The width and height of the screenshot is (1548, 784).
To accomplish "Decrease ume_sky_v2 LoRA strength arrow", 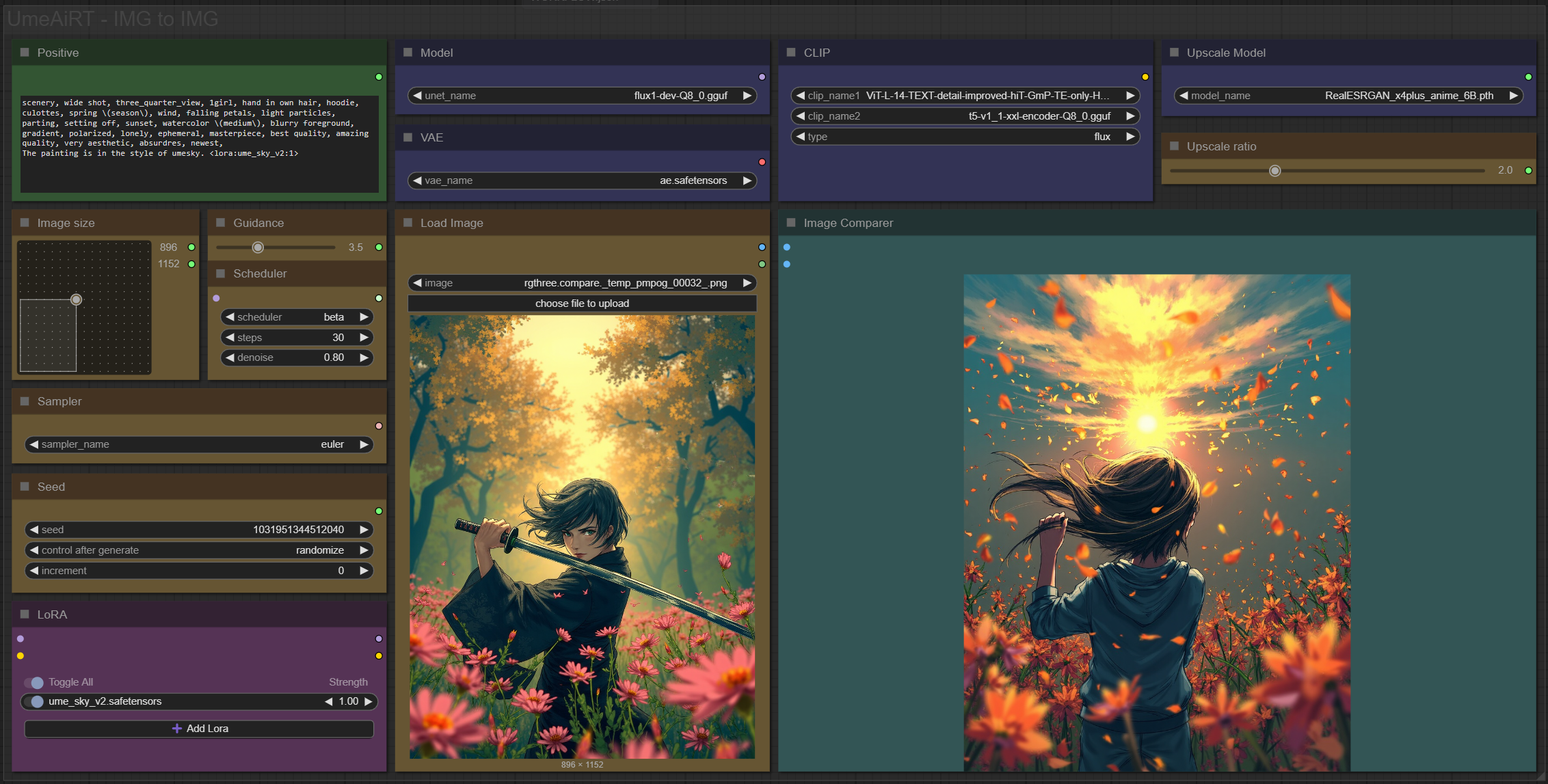I will 329,701.
